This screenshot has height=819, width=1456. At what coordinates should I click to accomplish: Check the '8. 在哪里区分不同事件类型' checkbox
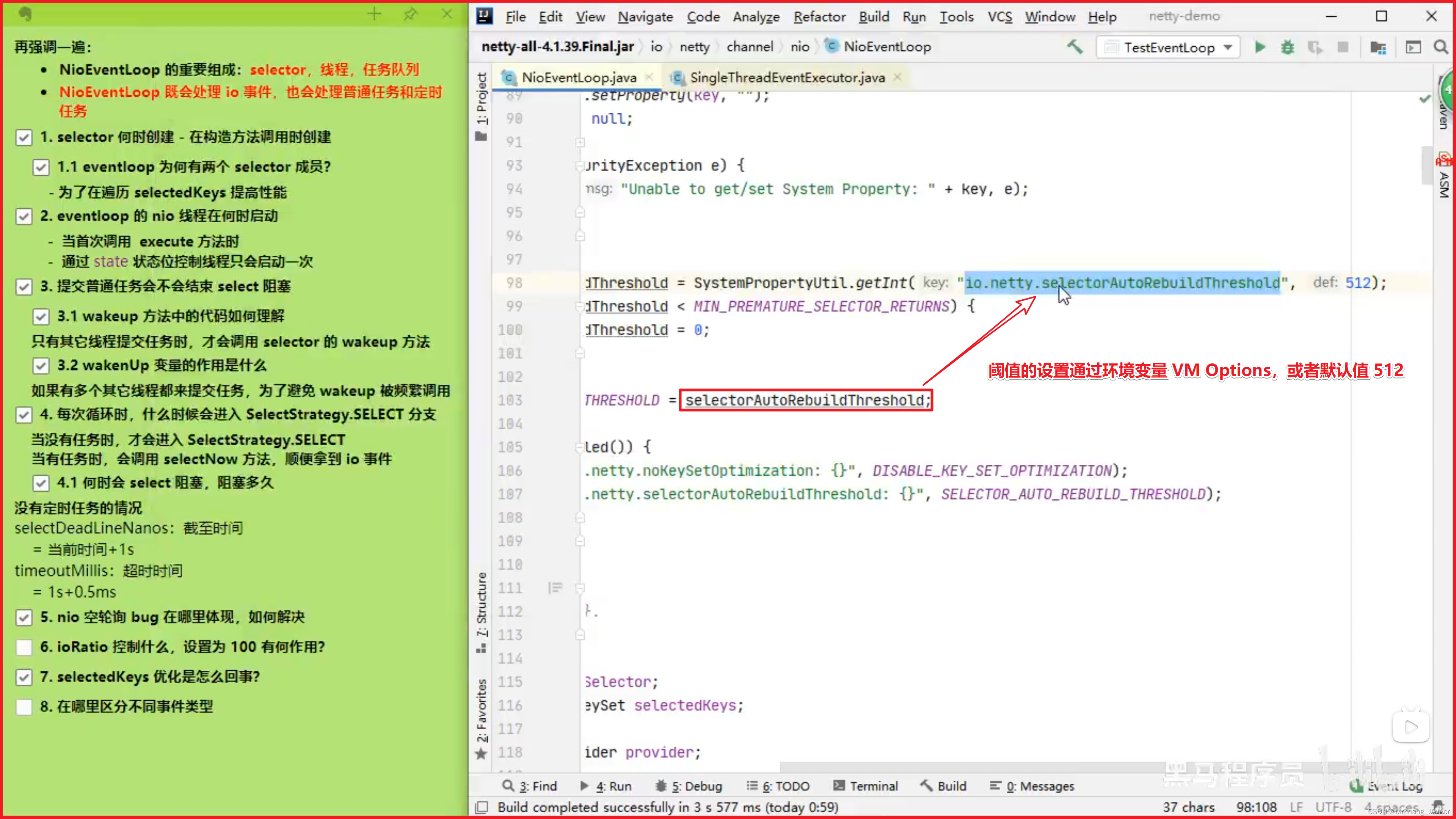coord(24,707)
